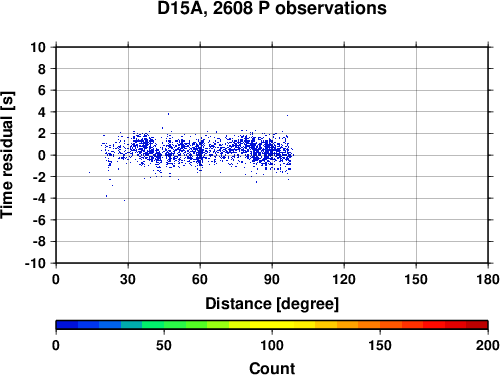Image resolution: width=500 pixels, height=375 pixels.
Task: Click the x-axis tick label 180
Action: pyautogui.click(x=488, y=279)
